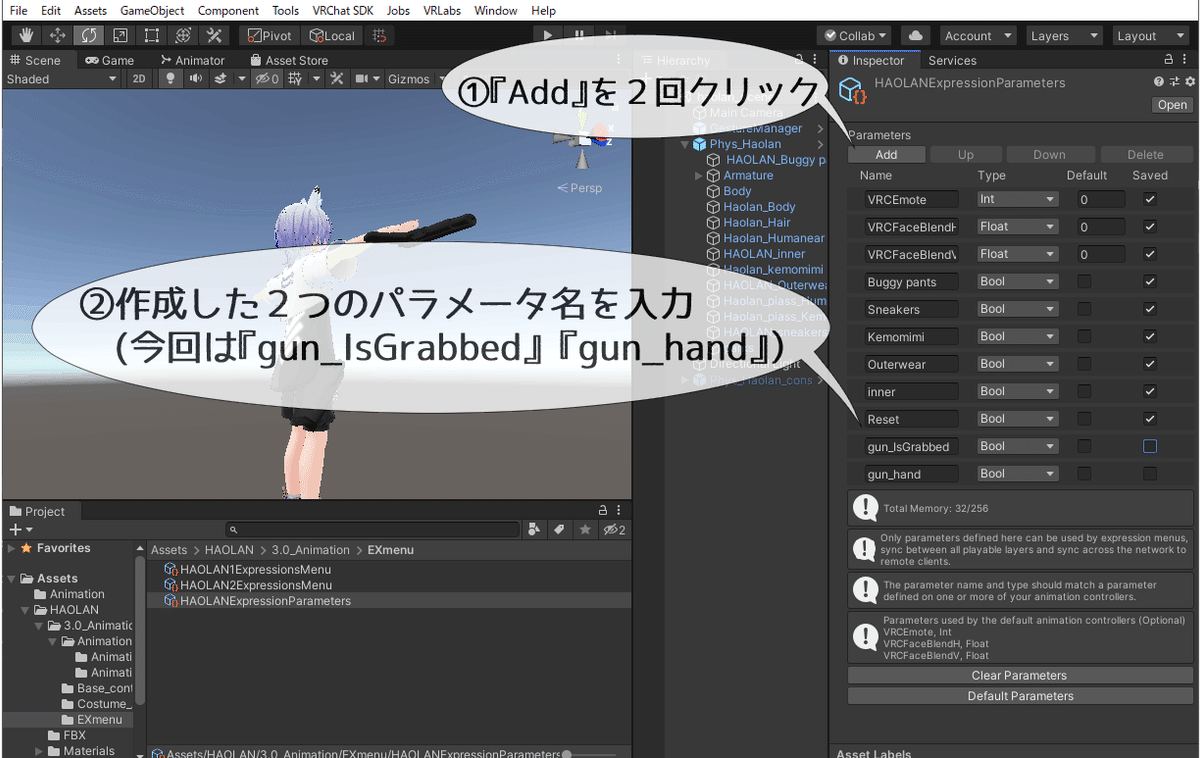The width and height of the screenshot is (1200, 758).
Task: Collapse HAOLAN folder in Project tree
Action: 26,609
